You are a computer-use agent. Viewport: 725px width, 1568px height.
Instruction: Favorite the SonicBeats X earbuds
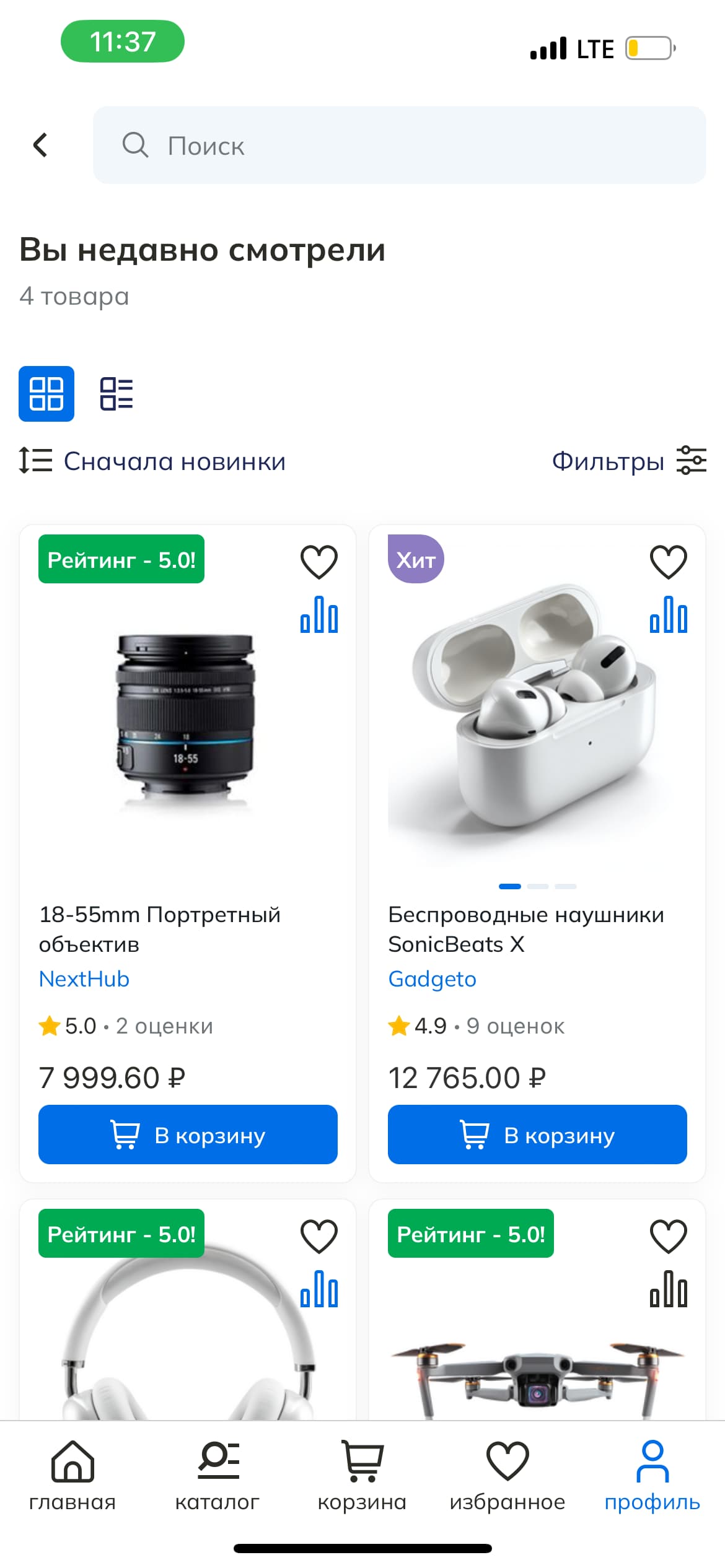coord(668,562)
